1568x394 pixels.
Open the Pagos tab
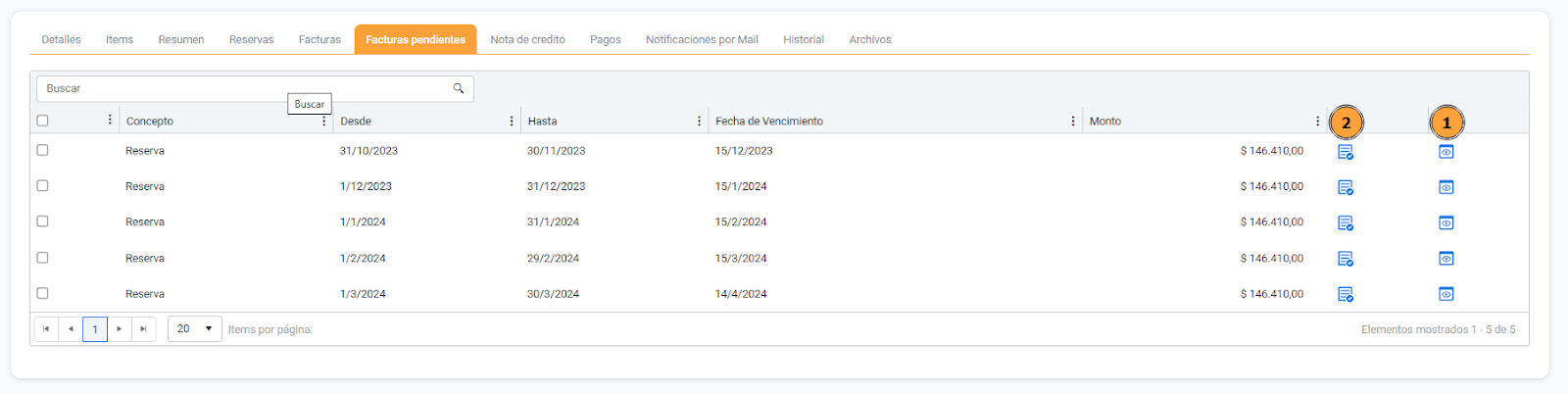tap(606, 40)
